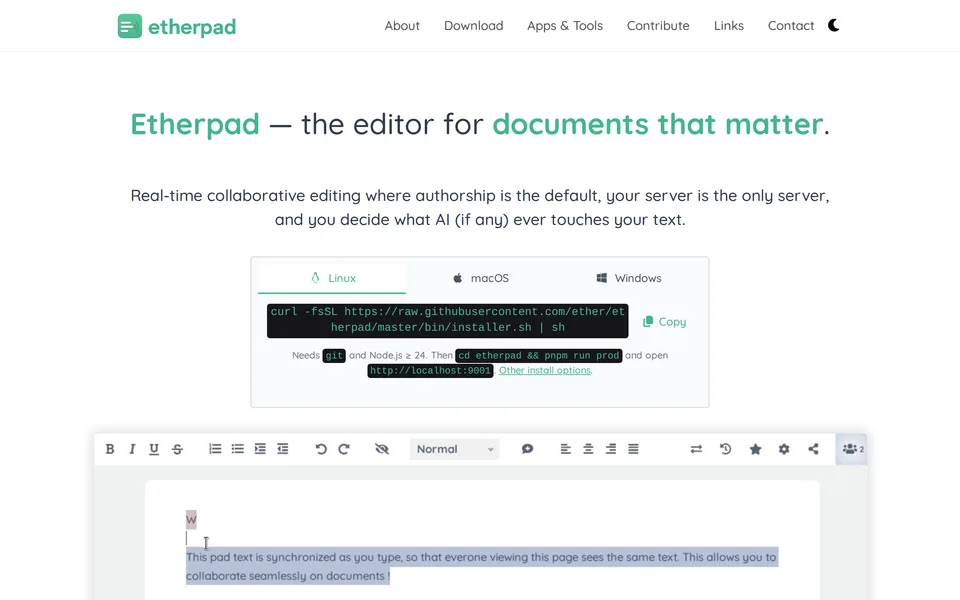This screenshot has width=960, height=600.
Task: Open share and embed icon
Action: click(813, 449)
